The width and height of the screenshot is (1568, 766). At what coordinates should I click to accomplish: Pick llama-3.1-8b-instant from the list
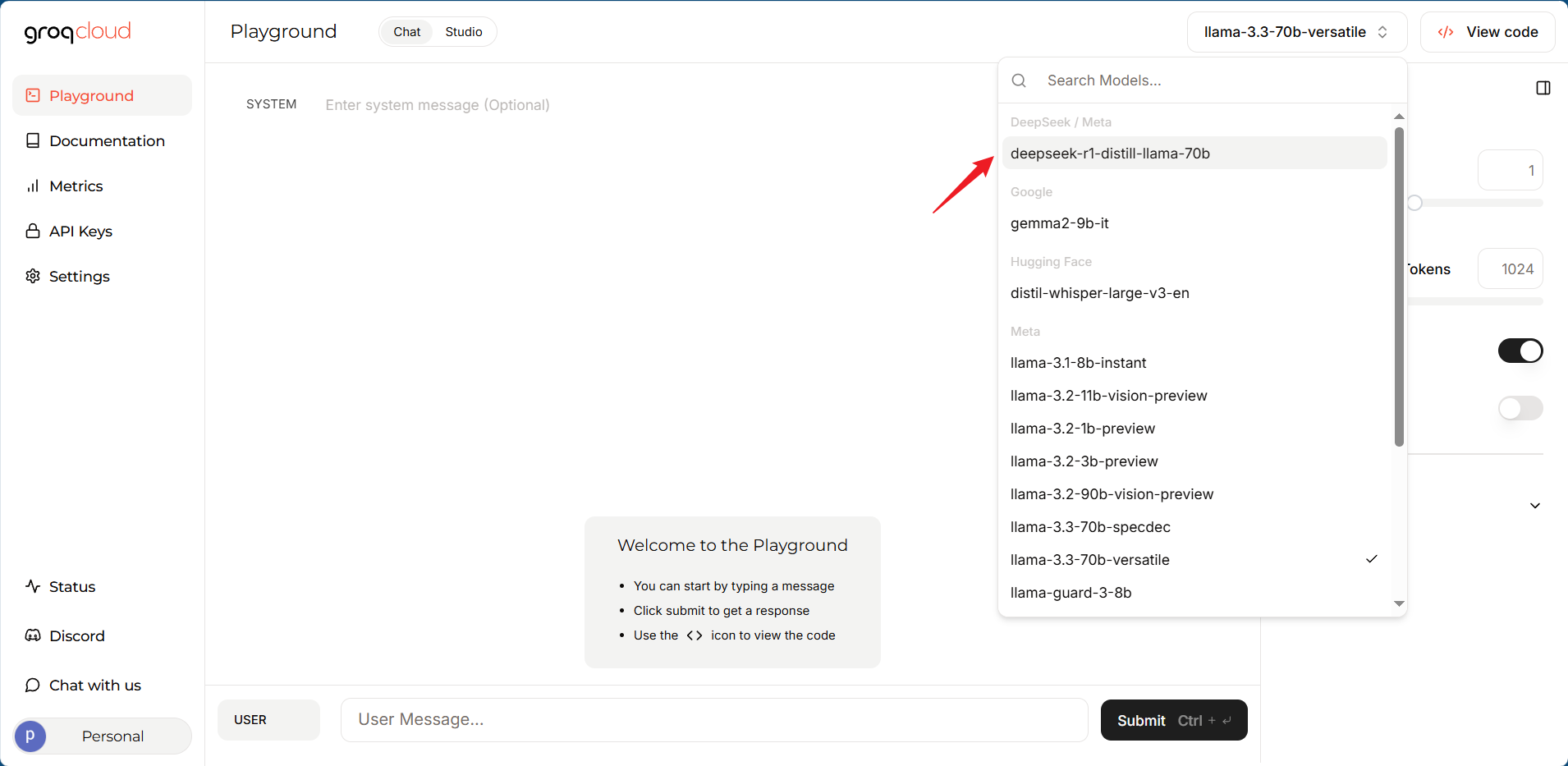click(1194, 362)
